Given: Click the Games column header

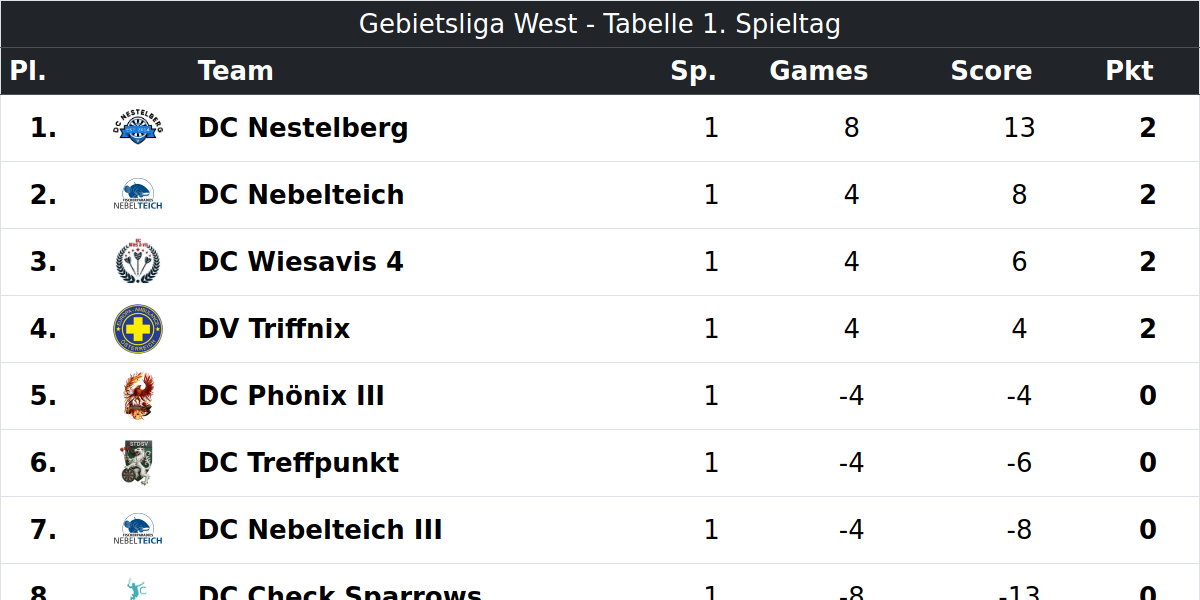Looking at the screenshot, I should pos(819,71).
